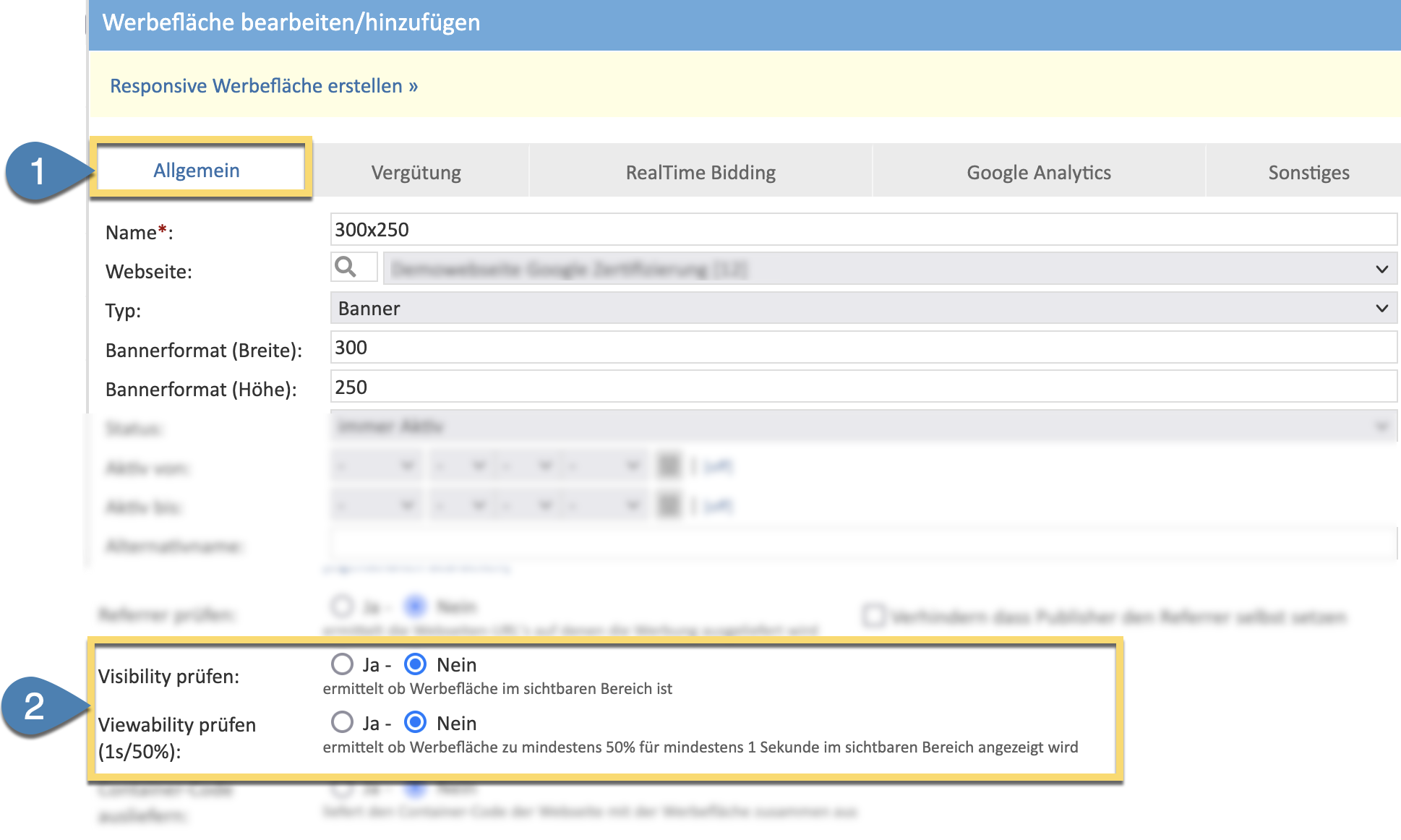Click Responsive Werbefläche erstellen link
The width and height of the screenshot is (1401, 840).
point(264,86)
